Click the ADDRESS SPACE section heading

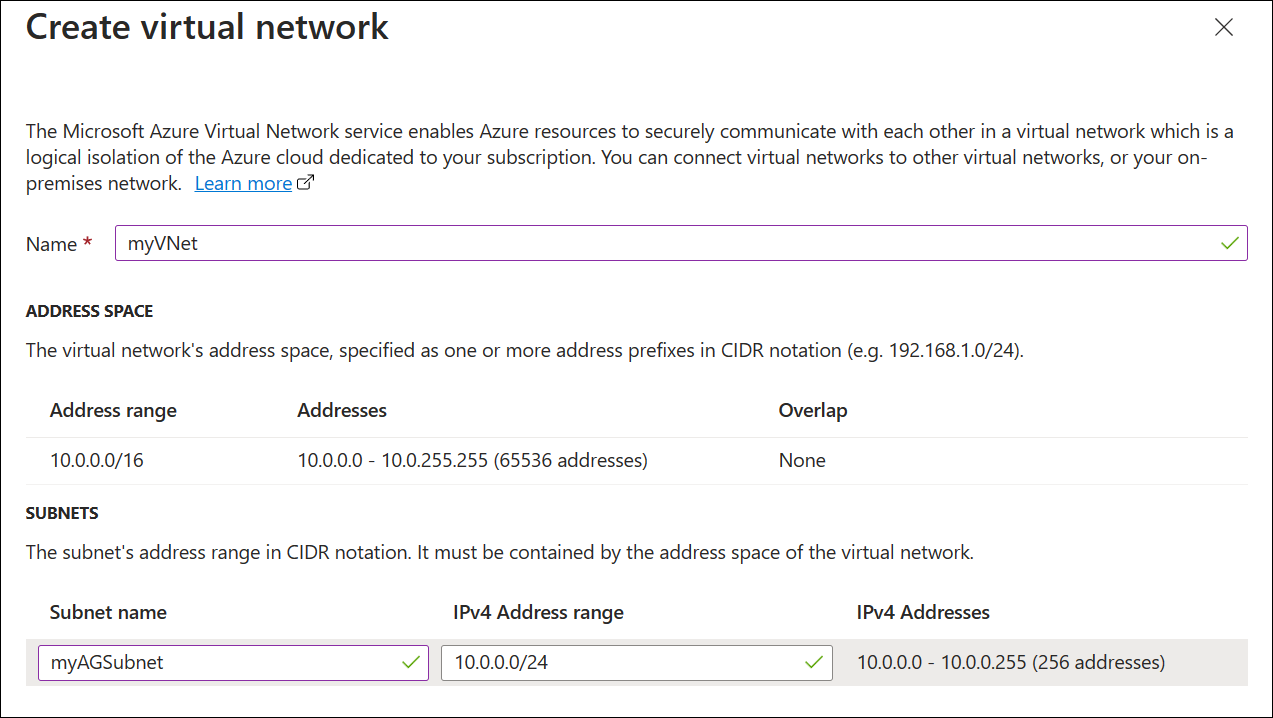click(89, 311)
